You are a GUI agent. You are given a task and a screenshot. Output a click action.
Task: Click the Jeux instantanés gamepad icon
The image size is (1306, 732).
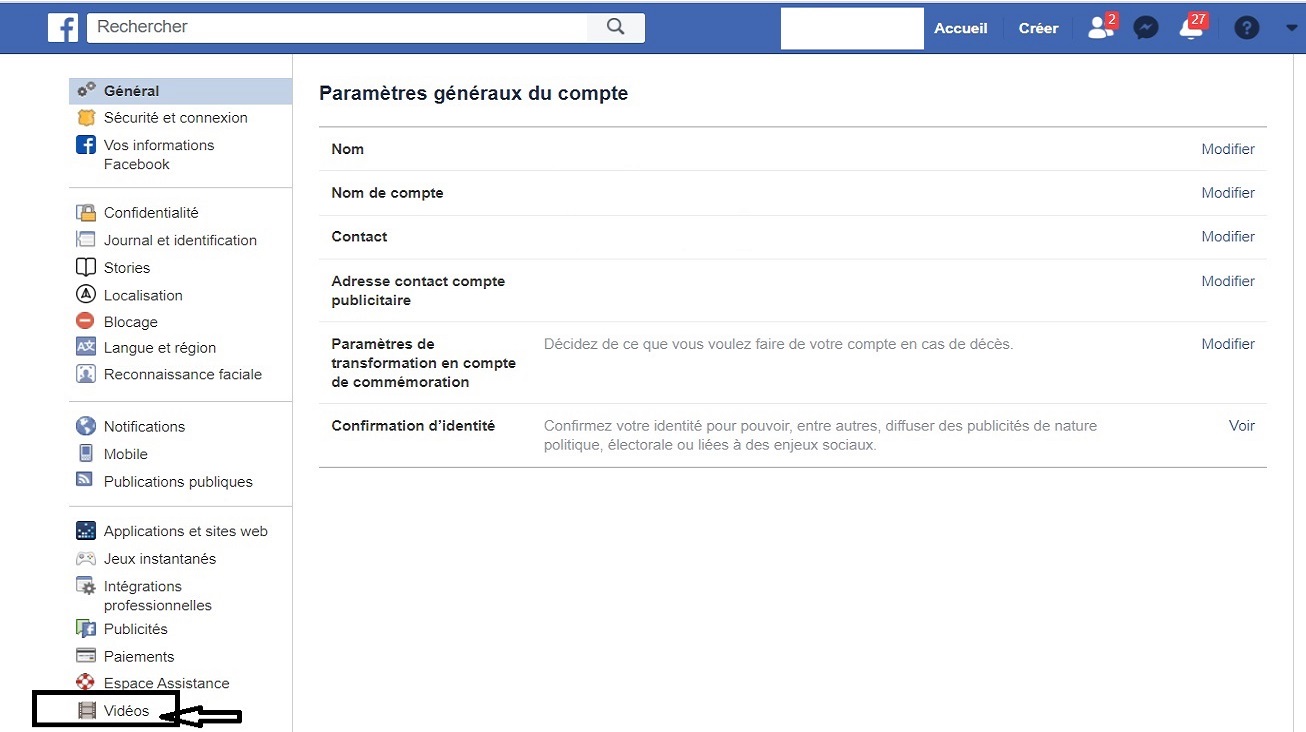click(86, 559)
